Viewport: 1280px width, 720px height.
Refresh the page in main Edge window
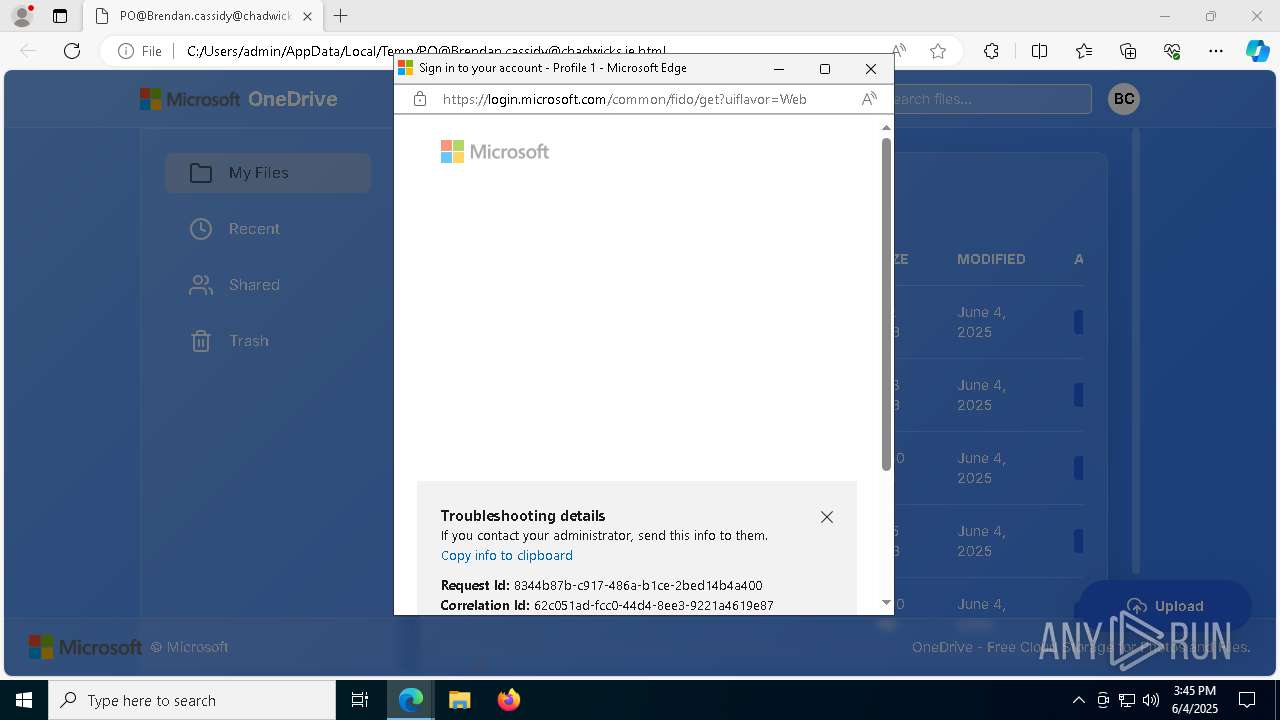pos(72,51)
